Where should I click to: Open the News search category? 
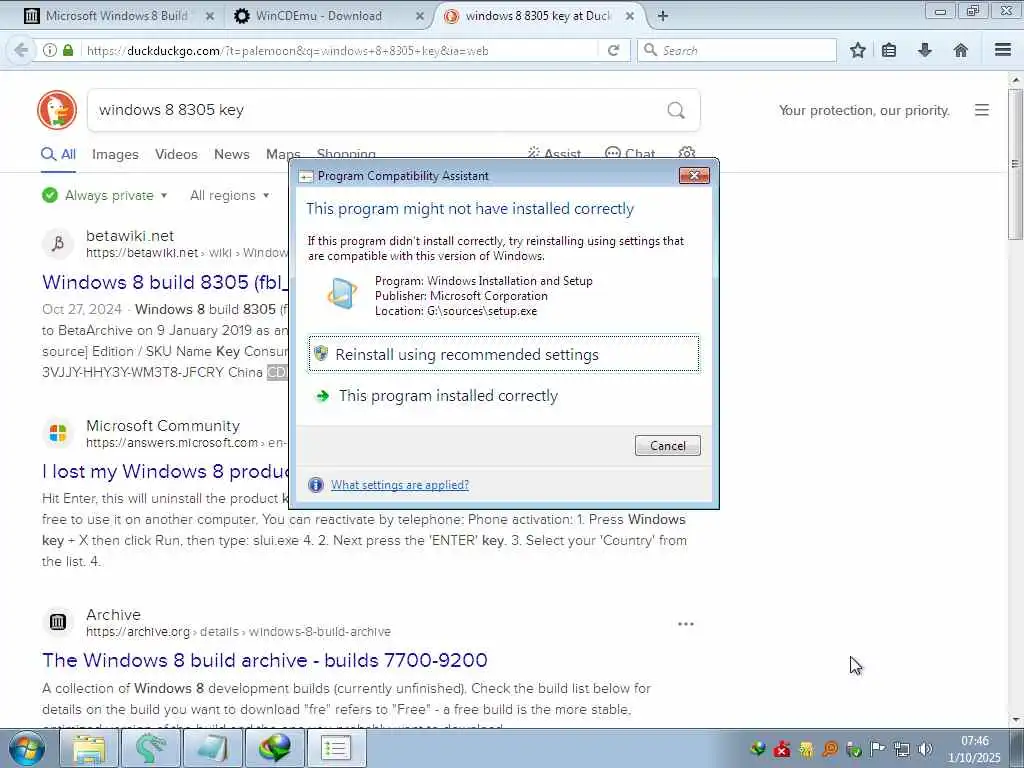(x=232, y=155)
